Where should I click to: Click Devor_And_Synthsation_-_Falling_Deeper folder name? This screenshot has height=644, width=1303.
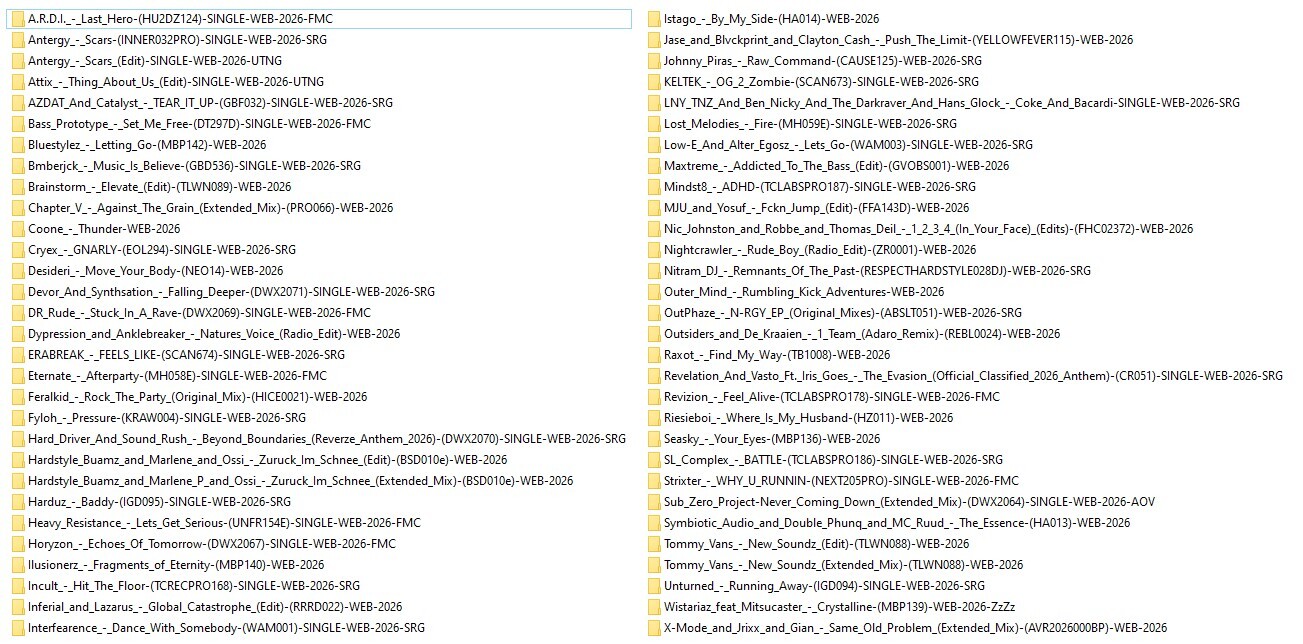[231, 292]
